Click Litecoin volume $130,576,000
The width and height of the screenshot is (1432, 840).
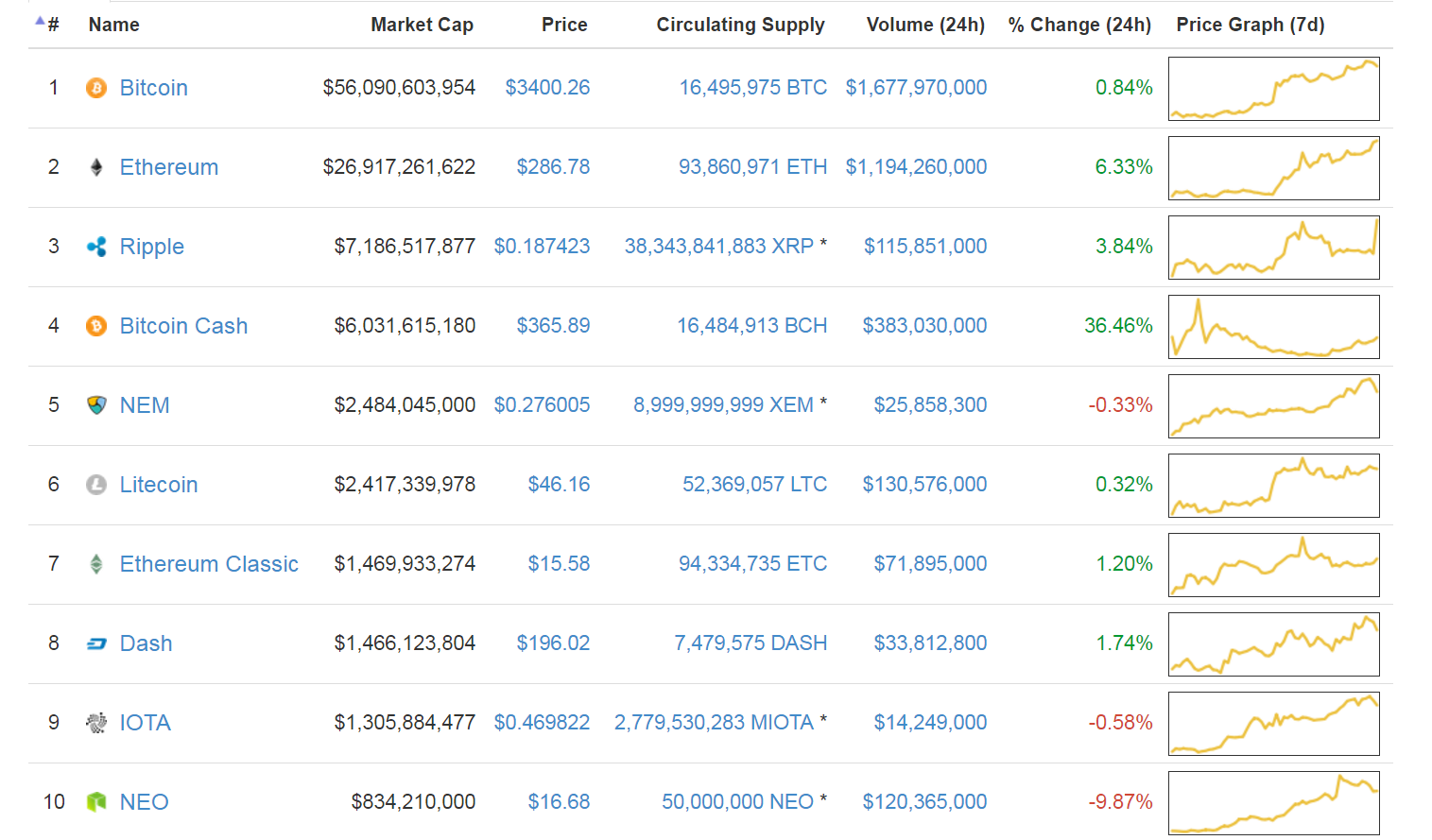pyautogui.click(x=924, y=485)
